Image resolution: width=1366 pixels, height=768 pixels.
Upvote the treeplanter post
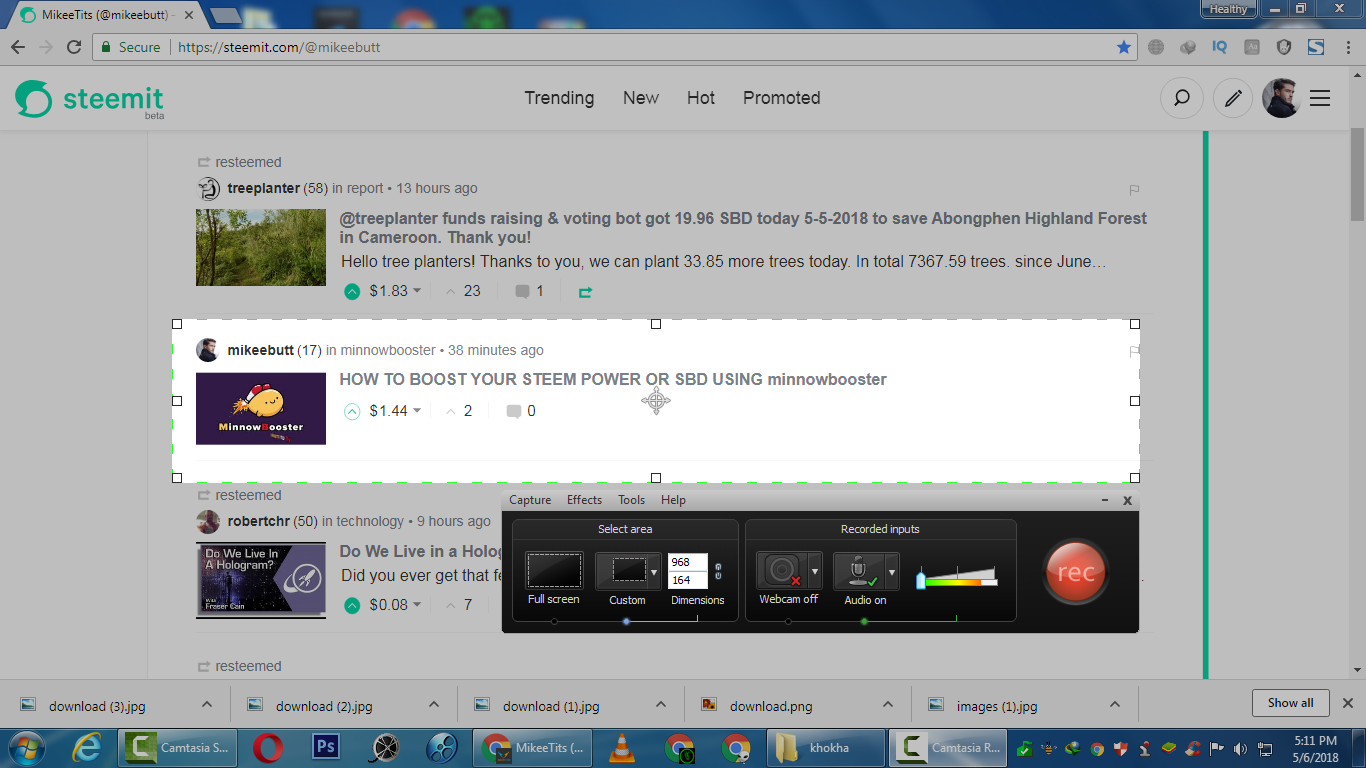pos(352,291)
